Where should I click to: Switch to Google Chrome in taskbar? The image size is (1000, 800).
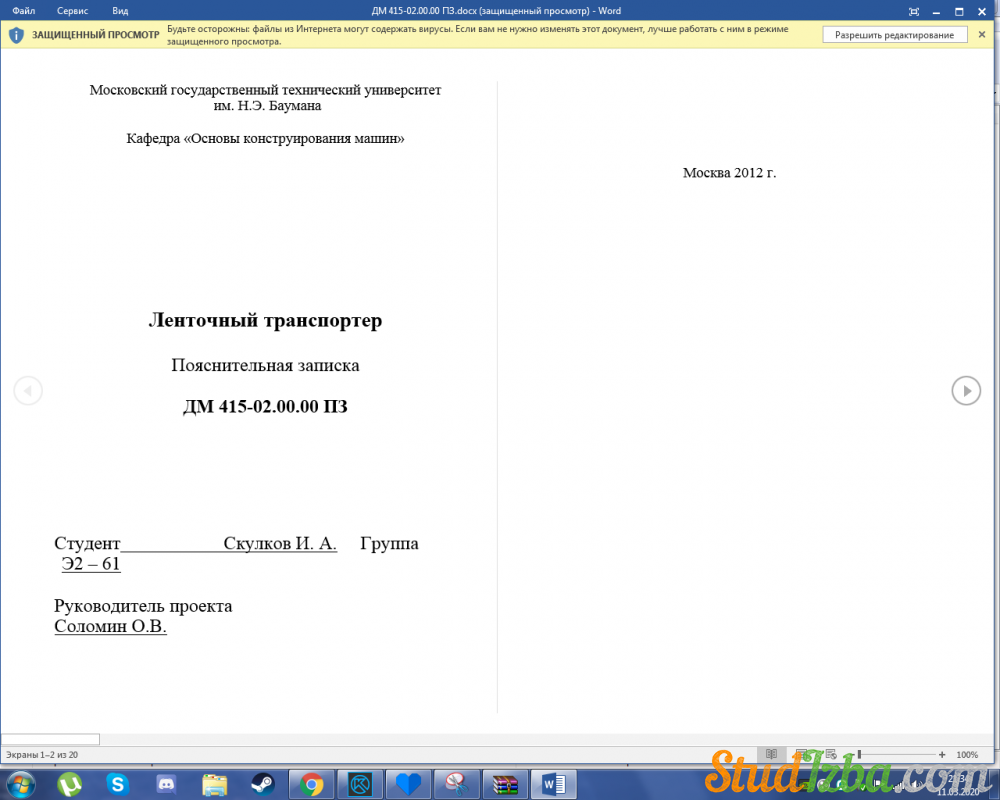tap(311, 784)
